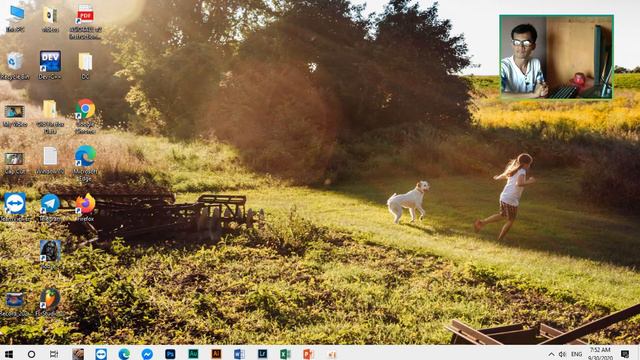Open Messenger from the taskbar
The width and height of the screenshot is (640, 360).
click(x=147, y=354)
